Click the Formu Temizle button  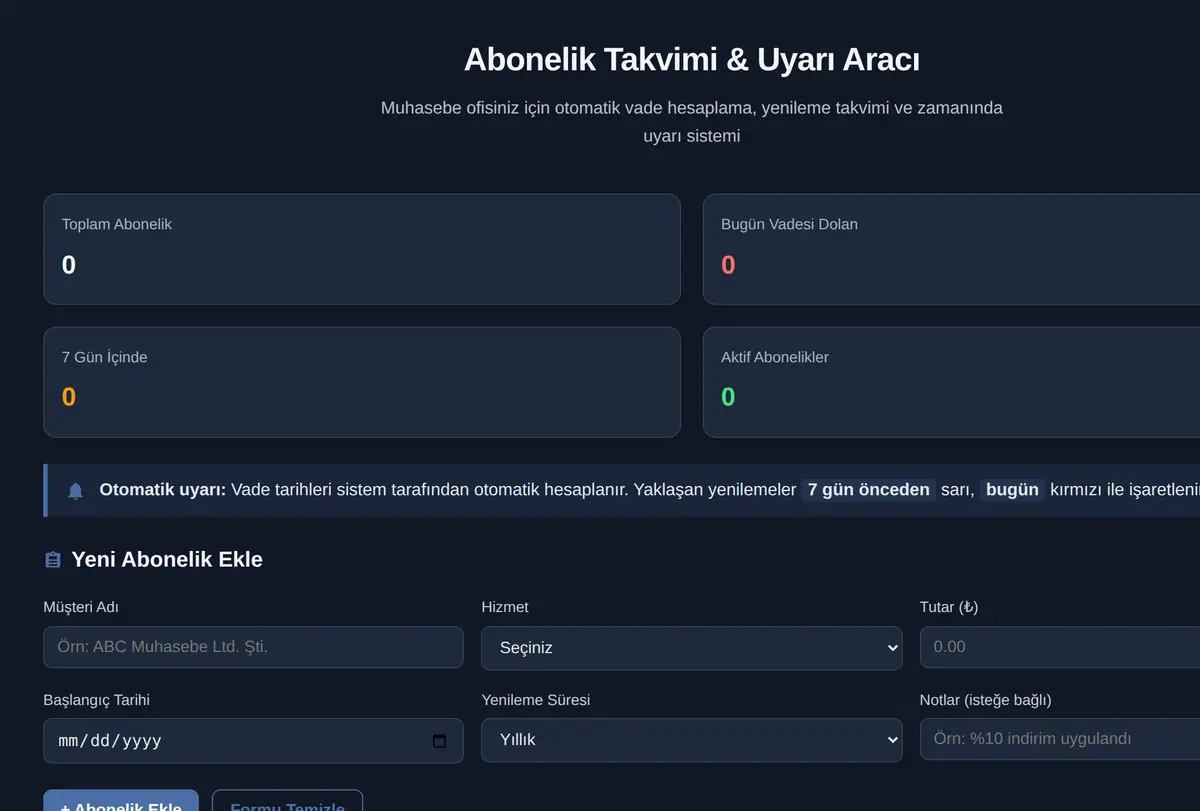(x=287, y=800)
